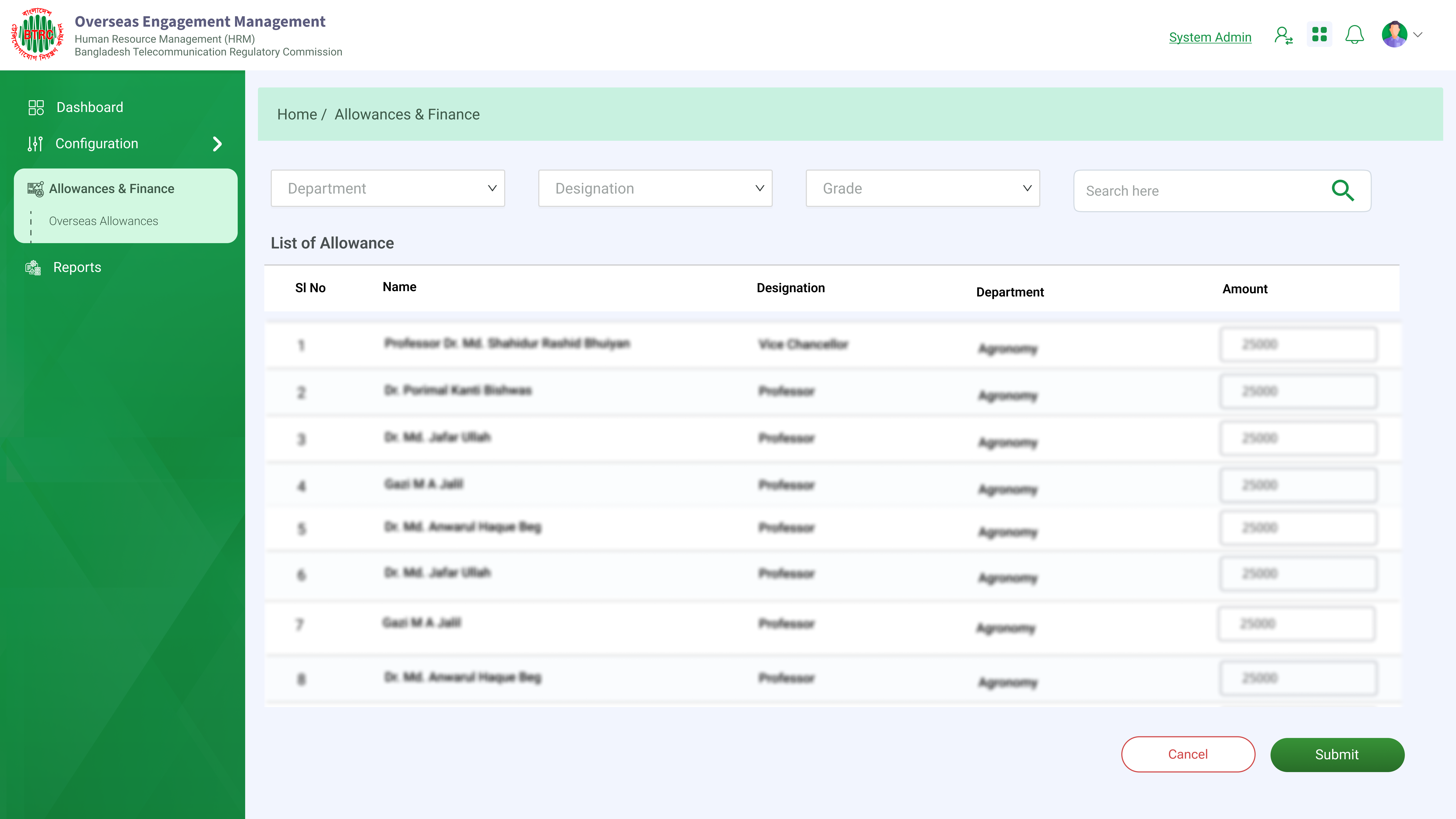The width and height of the screenshot is (1456, 819).
Task: Open the Grade dropdown
Action: [x=923, y=188]
